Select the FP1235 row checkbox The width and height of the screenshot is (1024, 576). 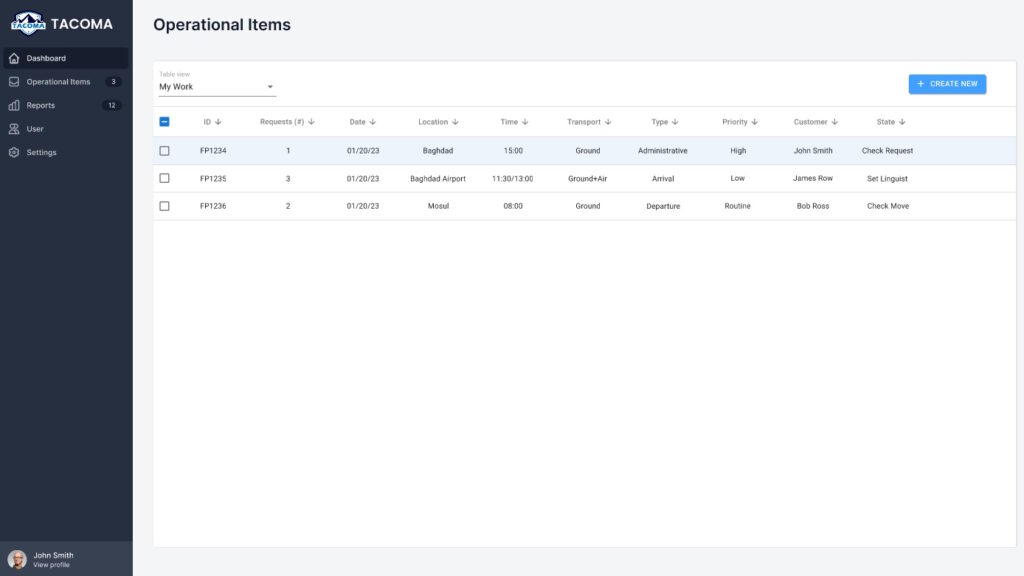(165, 178)
